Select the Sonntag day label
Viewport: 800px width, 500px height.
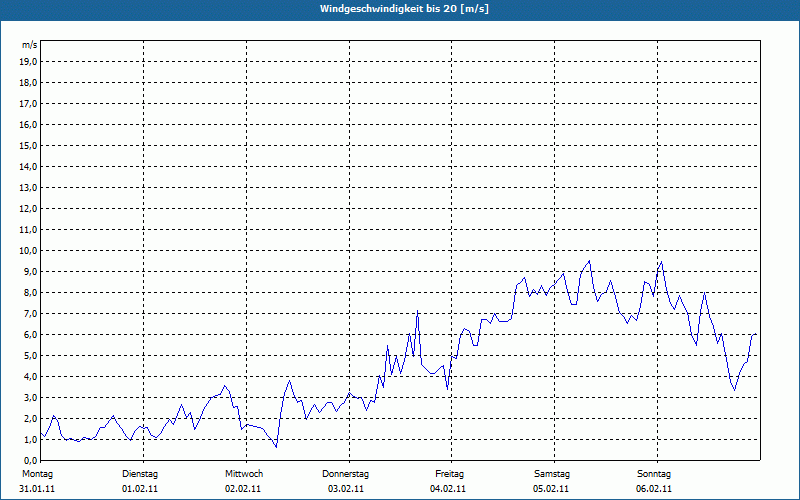pyautogui.click(x=654, y=474)
